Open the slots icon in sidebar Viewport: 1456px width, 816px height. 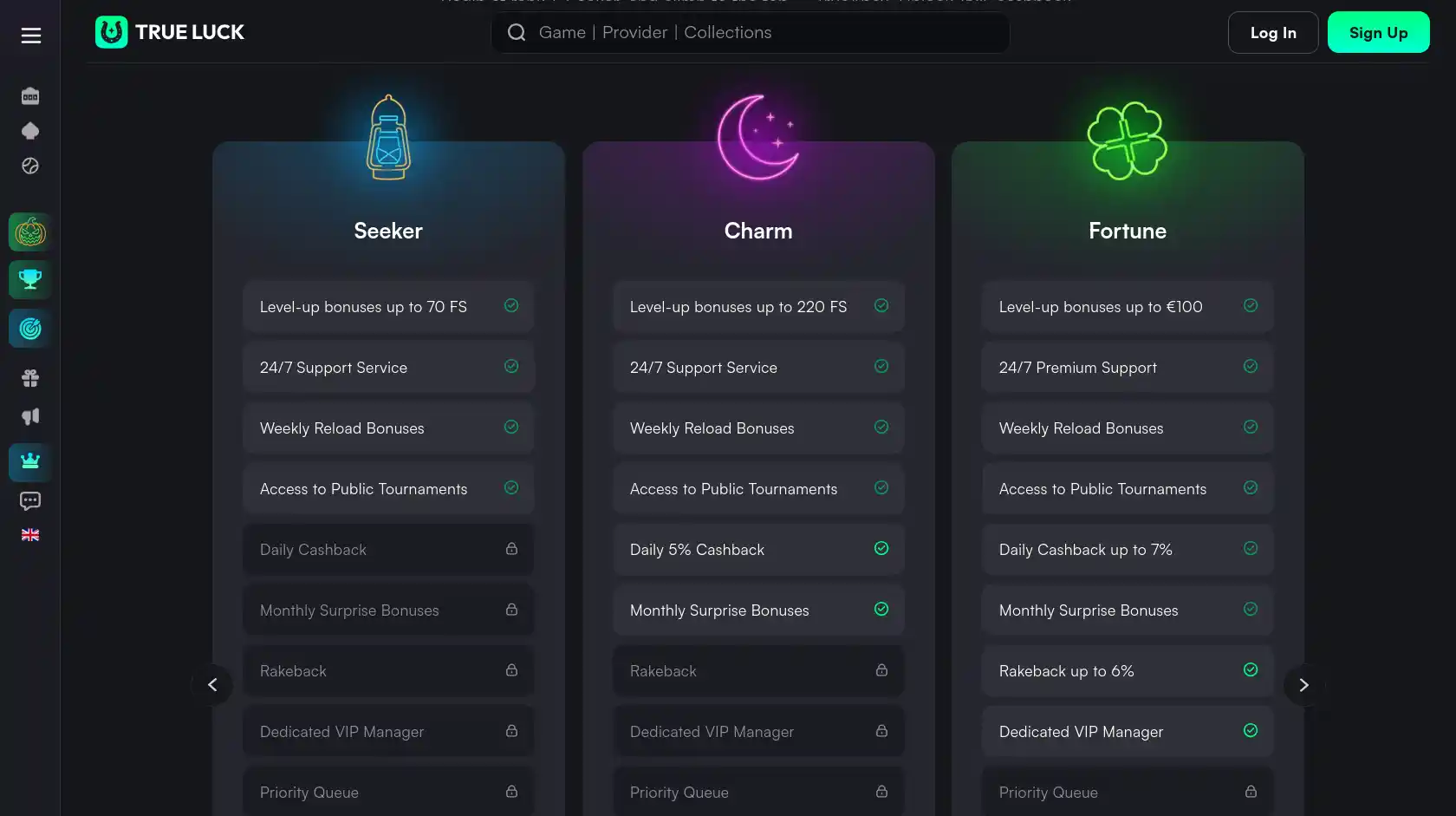tap(30, 95)
